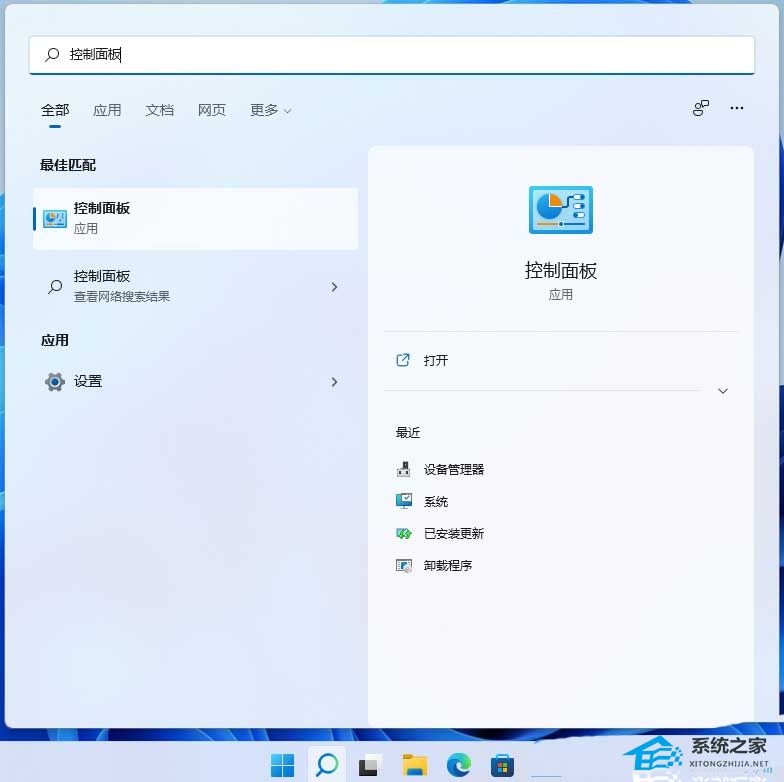This screenshot has width=784, height=782.
Task: Click the large Control Panel icon in the details pane
Action: coord(560,210)
